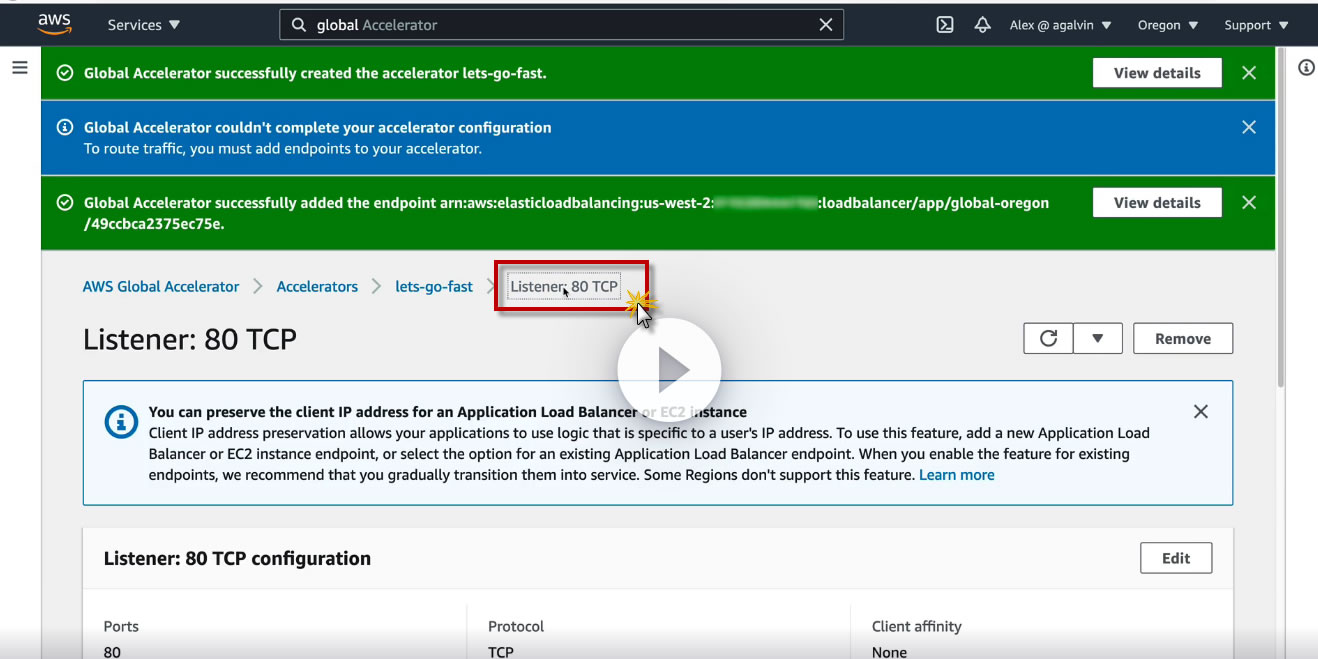Viewport: 1318px width, 659px height.
Task: Click the Listener: 80 TCP breadcrumb
Action: 564,286
